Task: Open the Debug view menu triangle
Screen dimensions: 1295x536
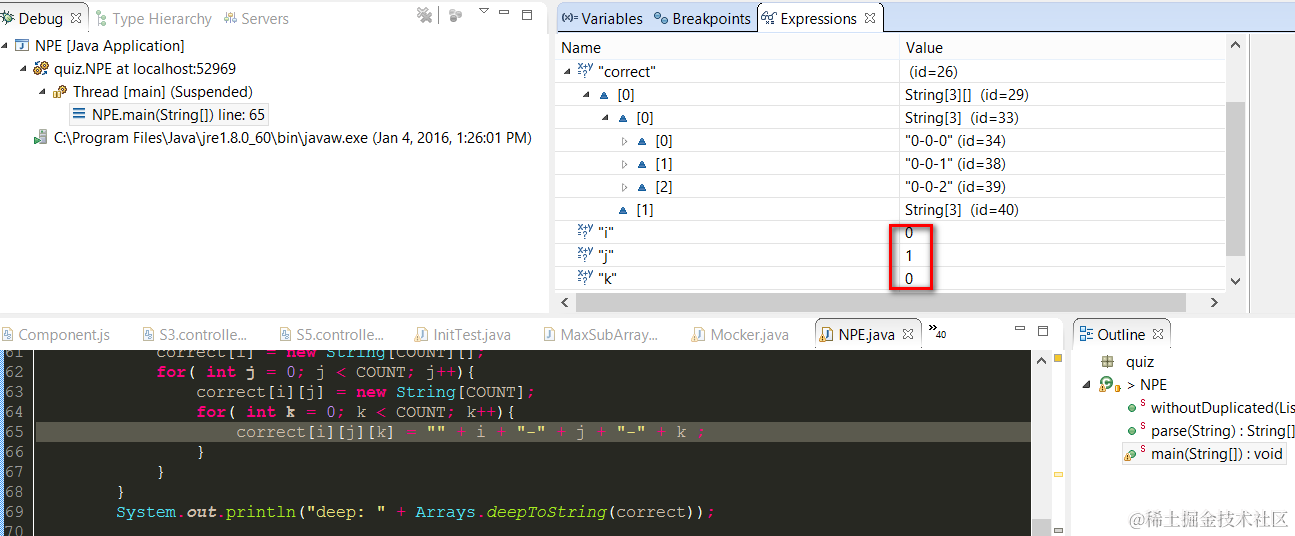Action: [484, 12]
